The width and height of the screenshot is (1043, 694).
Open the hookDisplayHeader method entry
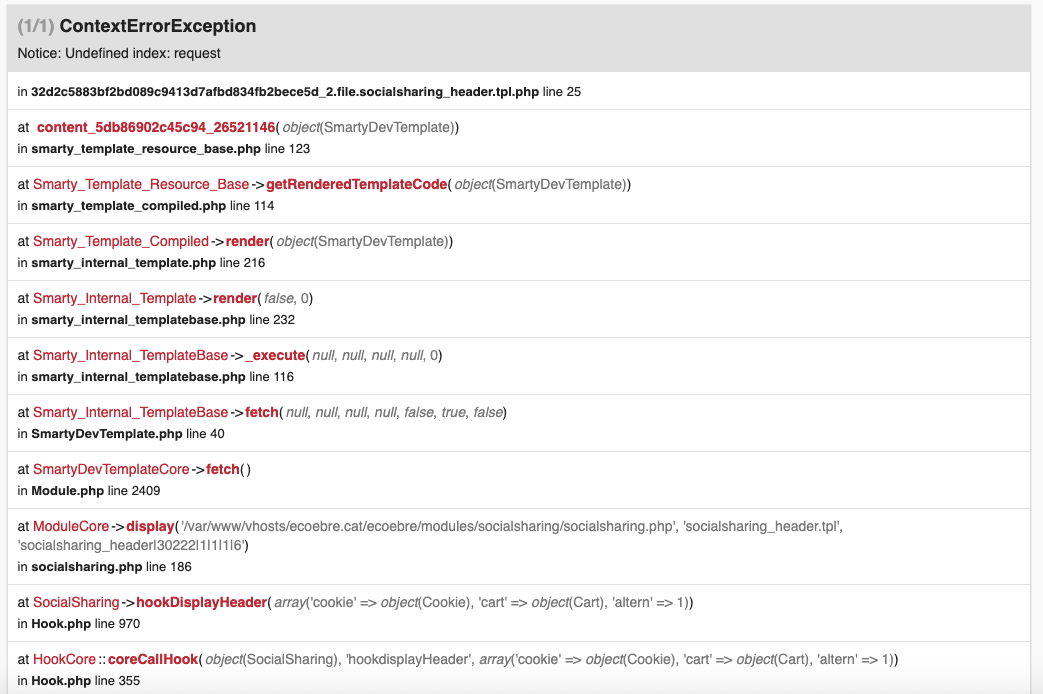click(202, 602)
